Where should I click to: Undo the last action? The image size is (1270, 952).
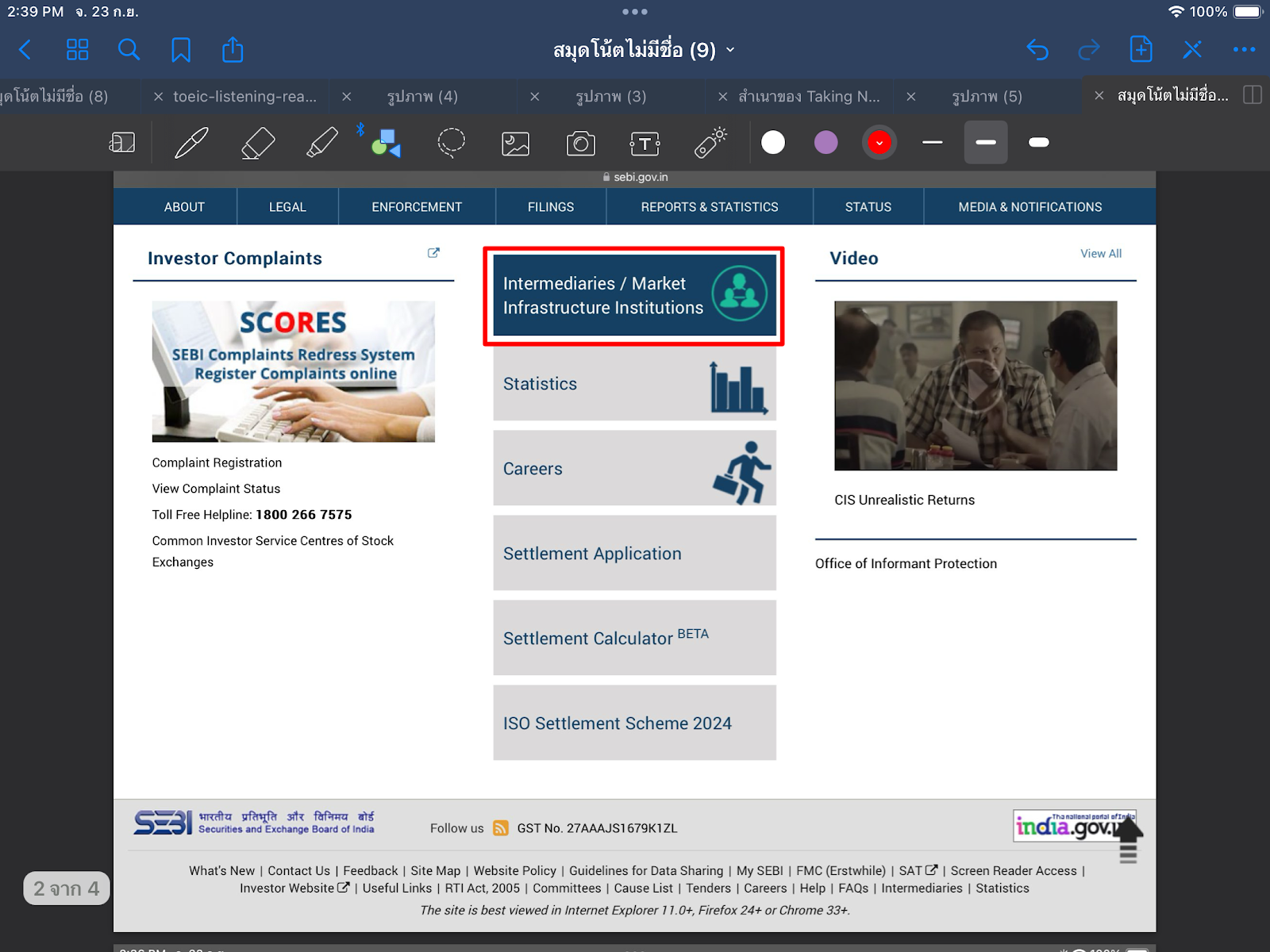(x=1037, y=49)
